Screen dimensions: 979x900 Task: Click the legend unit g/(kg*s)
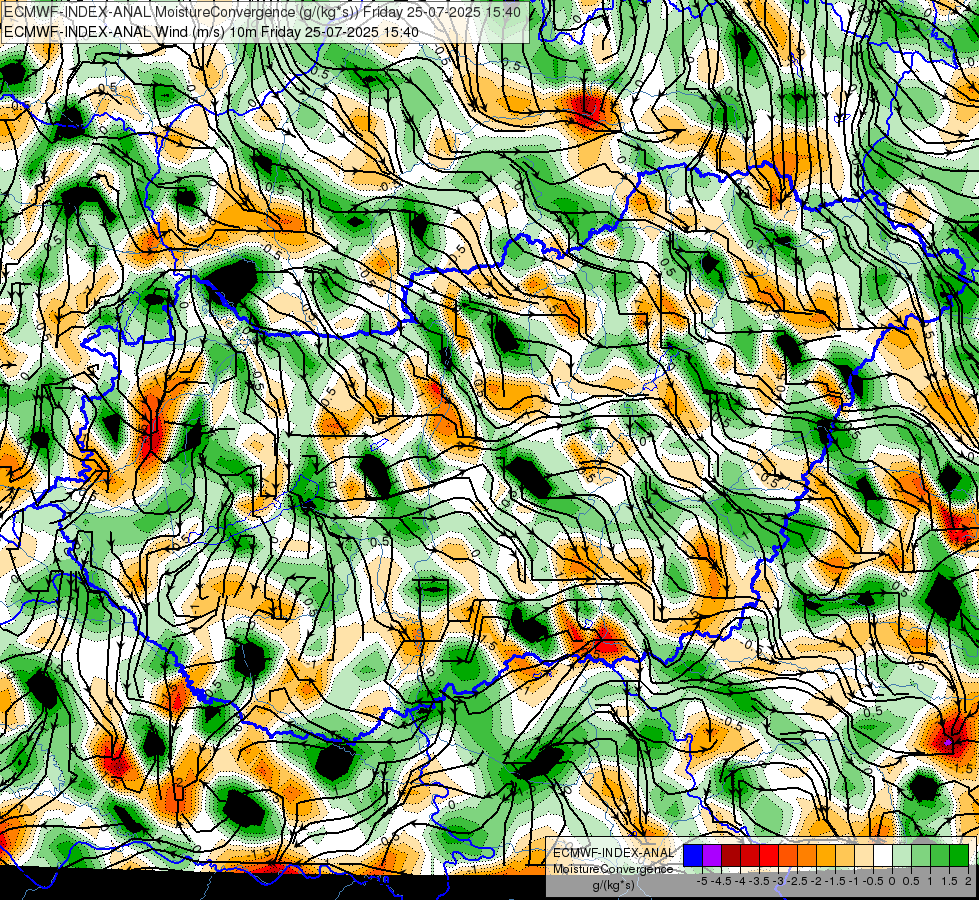(x=613, y=885)
